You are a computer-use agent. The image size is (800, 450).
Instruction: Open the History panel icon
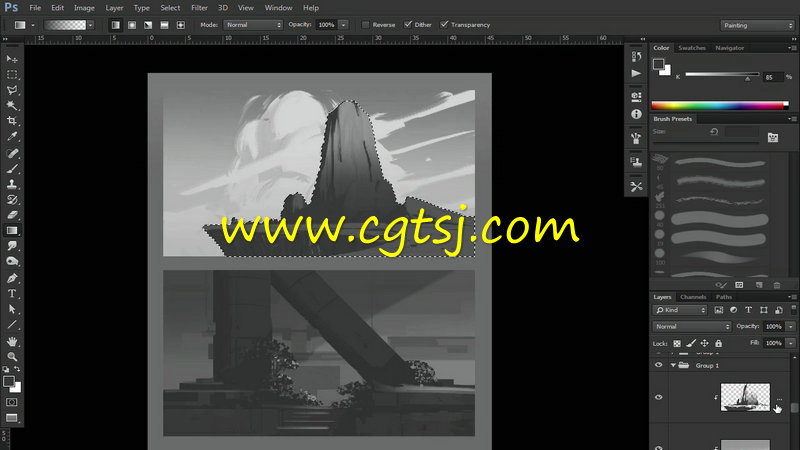point(636,56)
